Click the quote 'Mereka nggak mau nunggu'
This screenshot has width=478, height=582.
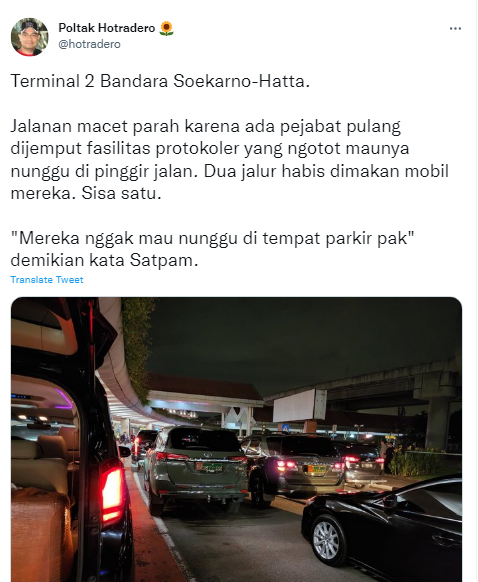click(212, 238)
